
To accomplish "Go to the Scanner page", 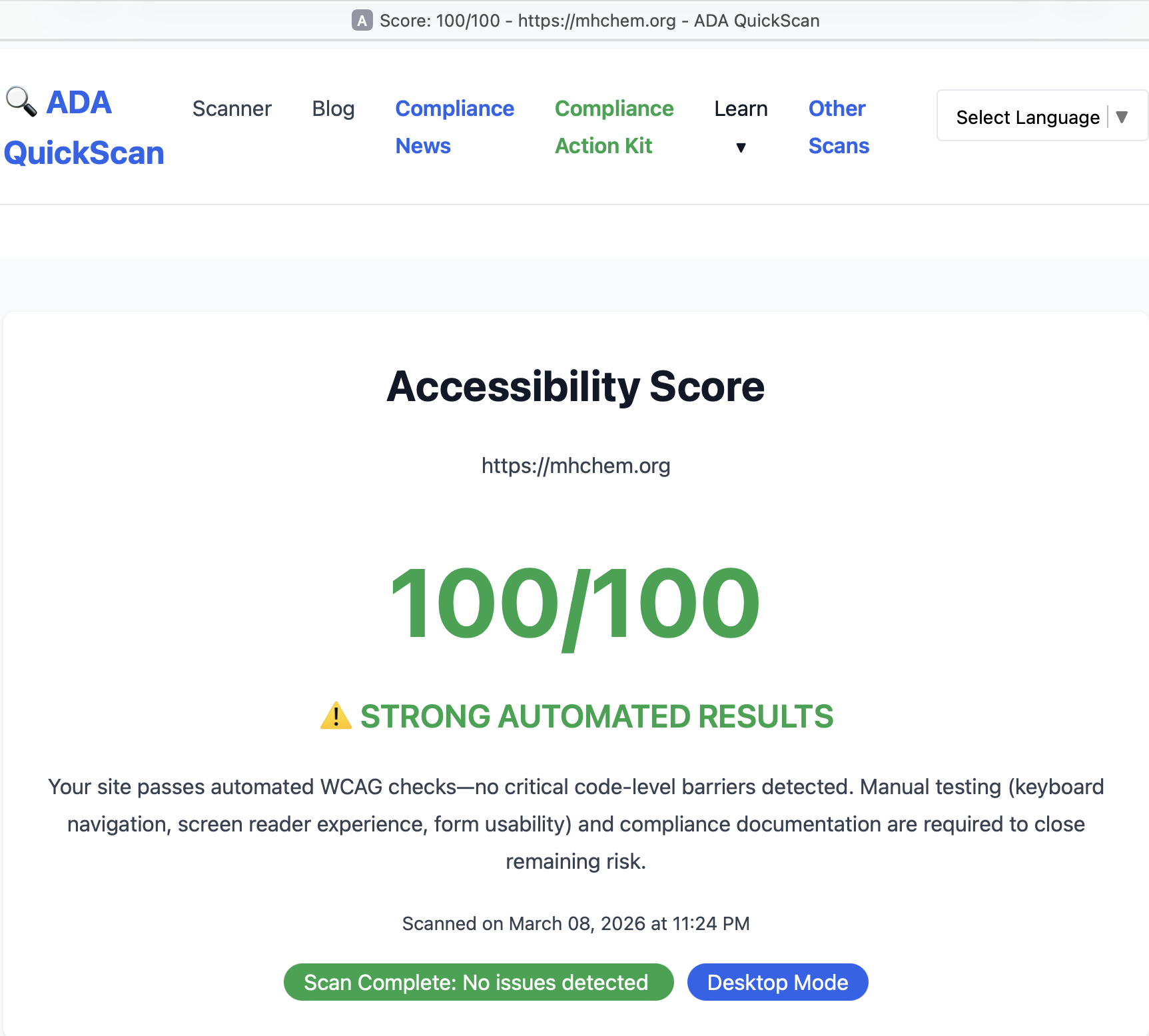I will 232,109.
